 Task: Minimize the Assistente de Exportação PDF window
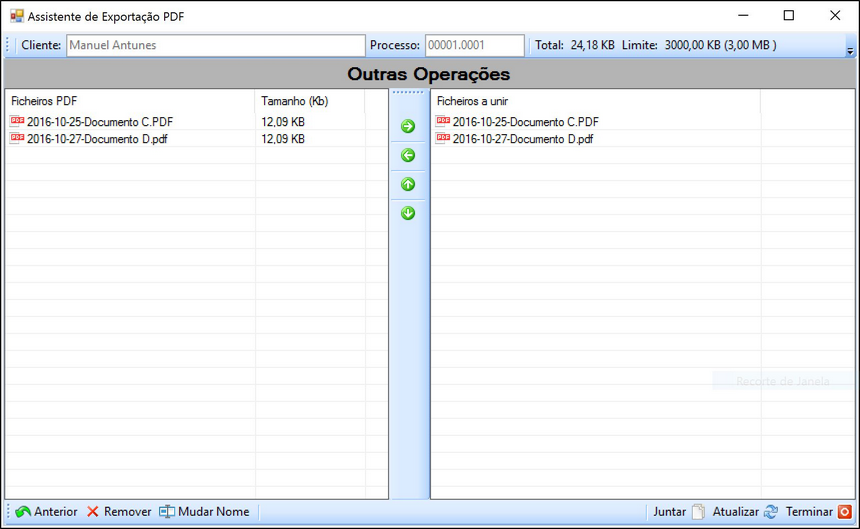click(x=743, y=15)
